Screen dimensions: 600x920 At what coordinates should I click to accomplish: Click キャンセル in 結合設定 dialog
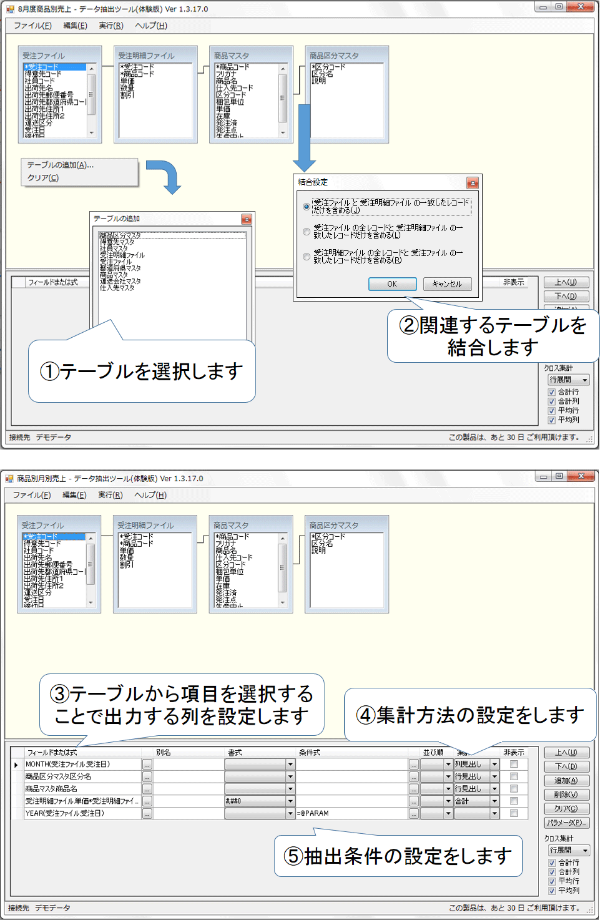447,284
